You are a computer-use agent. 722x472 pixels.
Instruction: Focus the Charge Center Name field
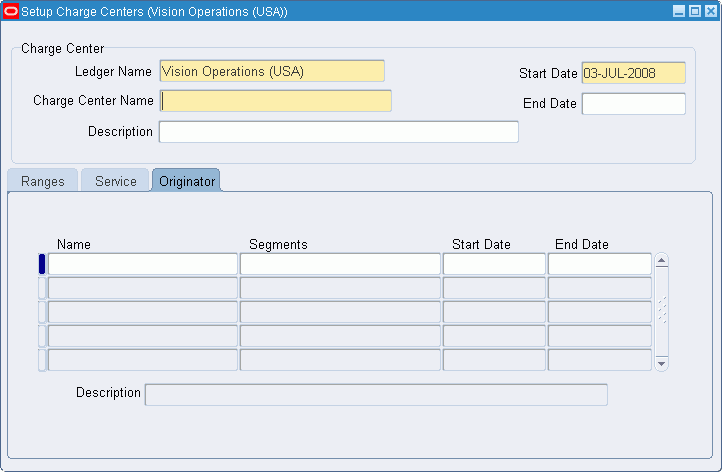click(x=276, y=101)
